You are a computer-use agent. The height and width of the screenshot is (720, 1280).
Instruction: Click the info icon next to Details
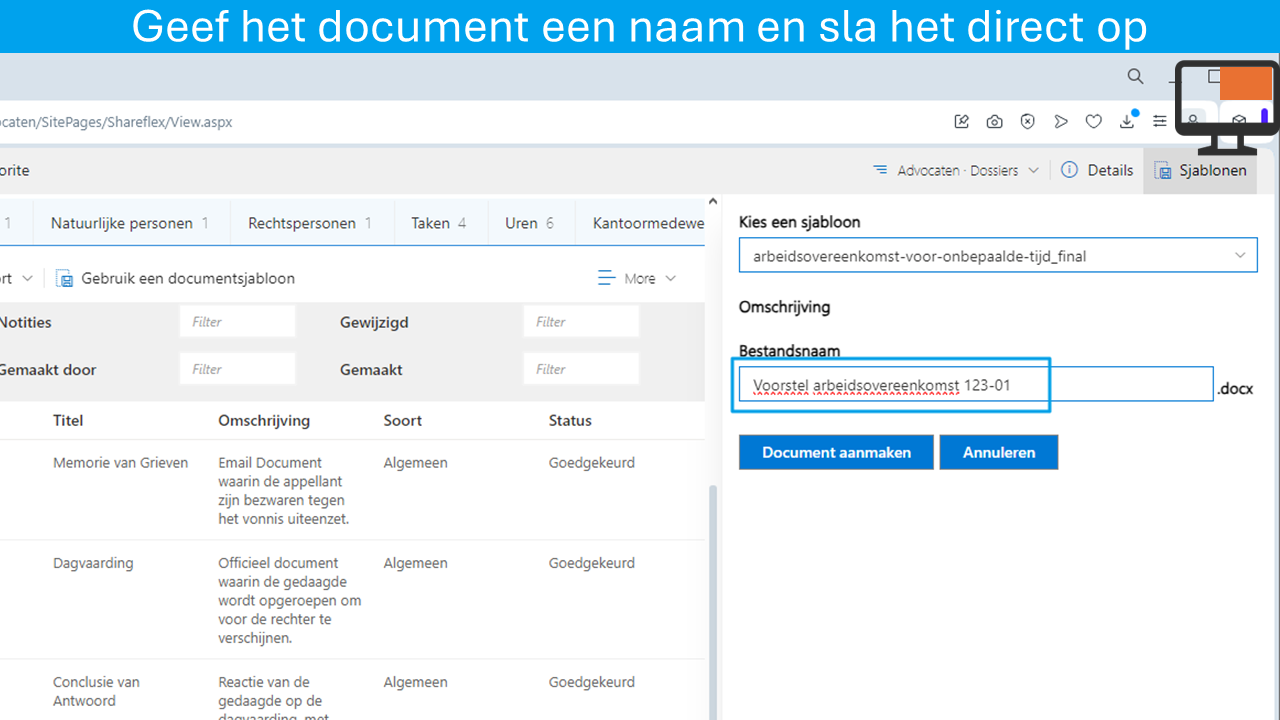pyautogui.click(x=1069, y=170)
